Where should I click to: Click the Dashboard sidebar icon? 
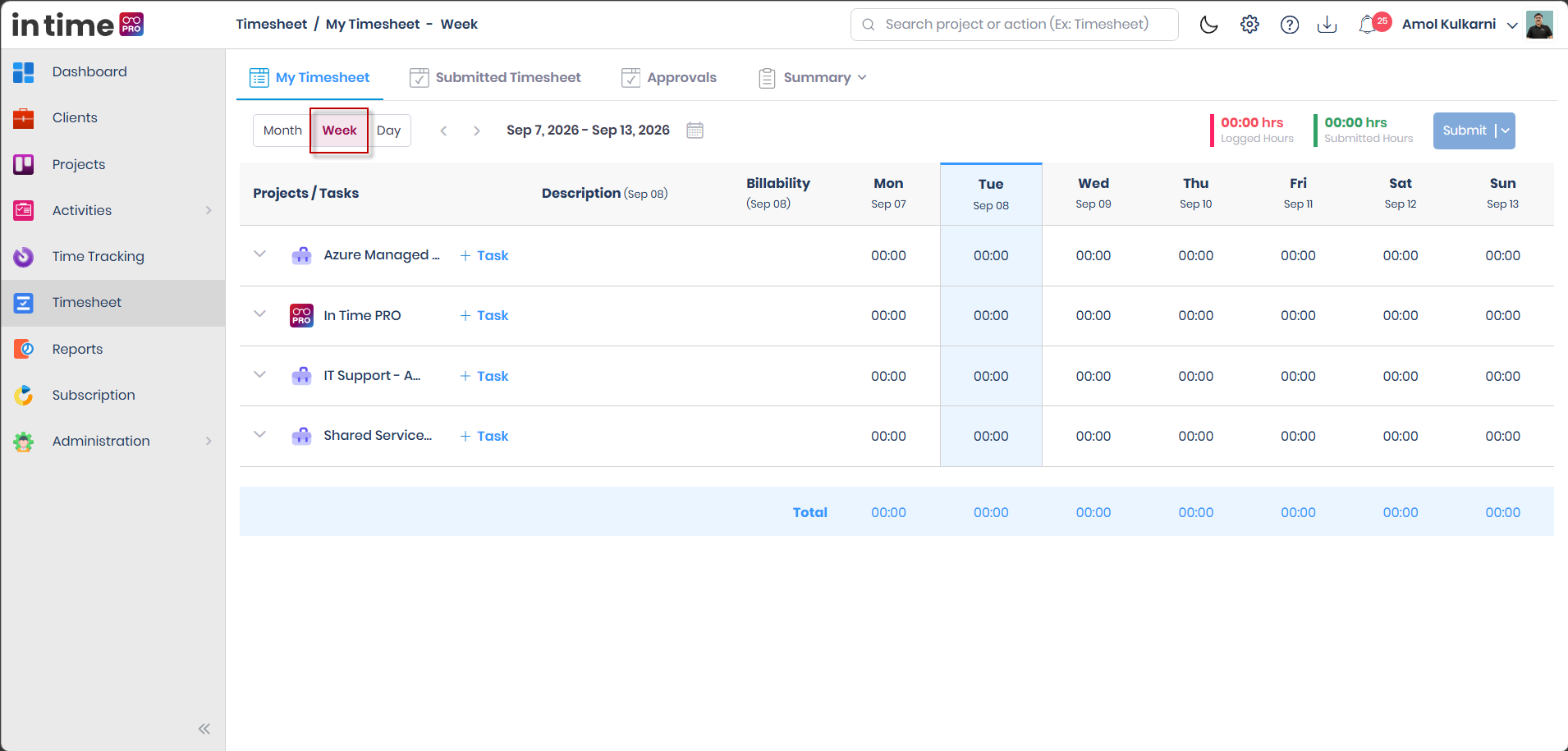point(24,72)
